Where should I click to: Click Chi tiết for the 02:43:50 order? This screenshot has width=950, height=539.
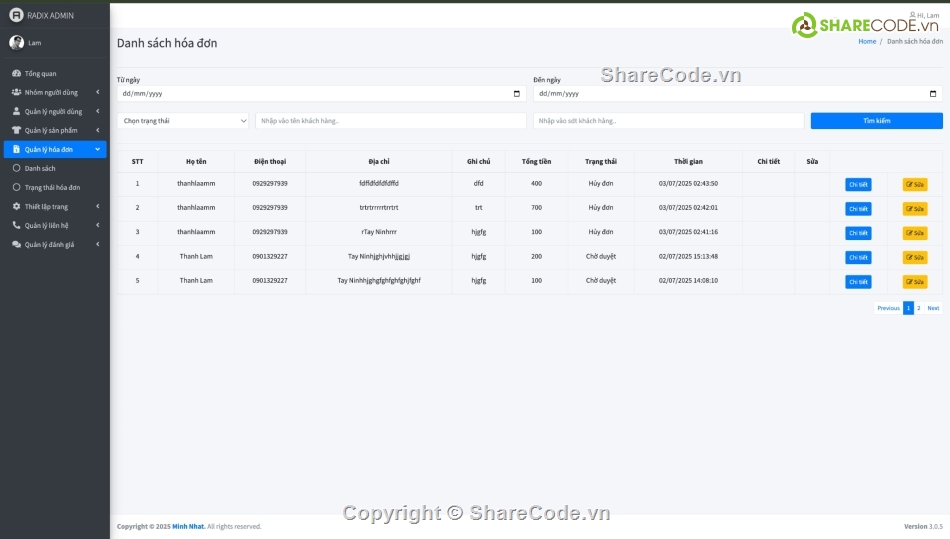(x=858, y=184)
